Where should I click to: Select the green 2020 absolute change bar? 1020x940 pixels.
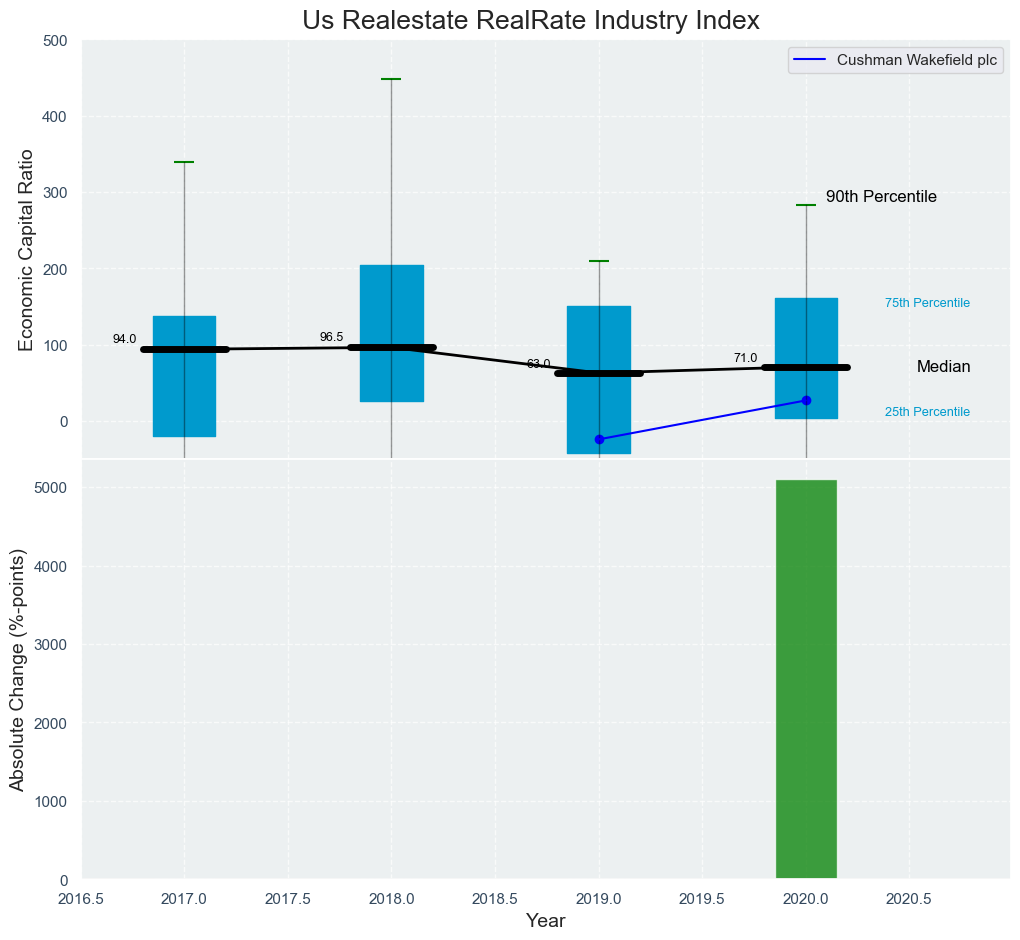(806, 680)
